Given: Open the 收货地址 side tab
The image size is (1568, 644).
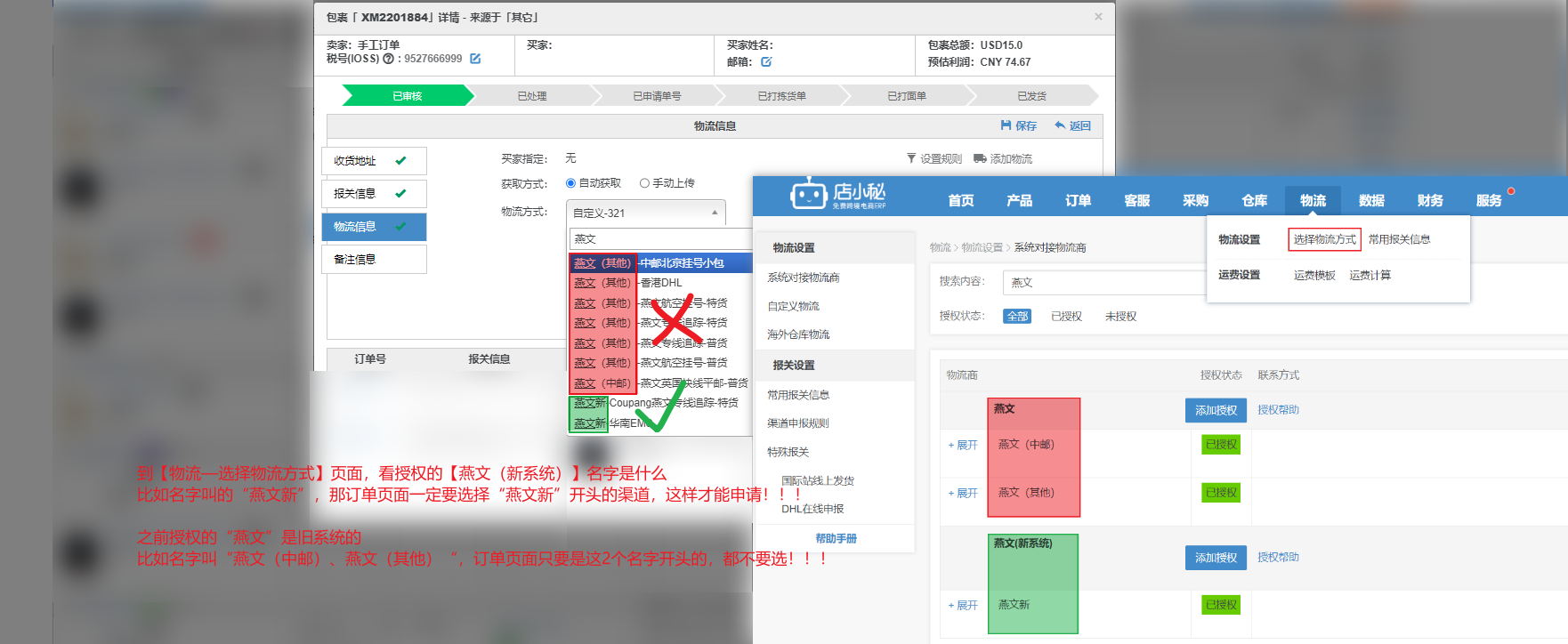Looking at the screenshot, I should coord(374,161).
